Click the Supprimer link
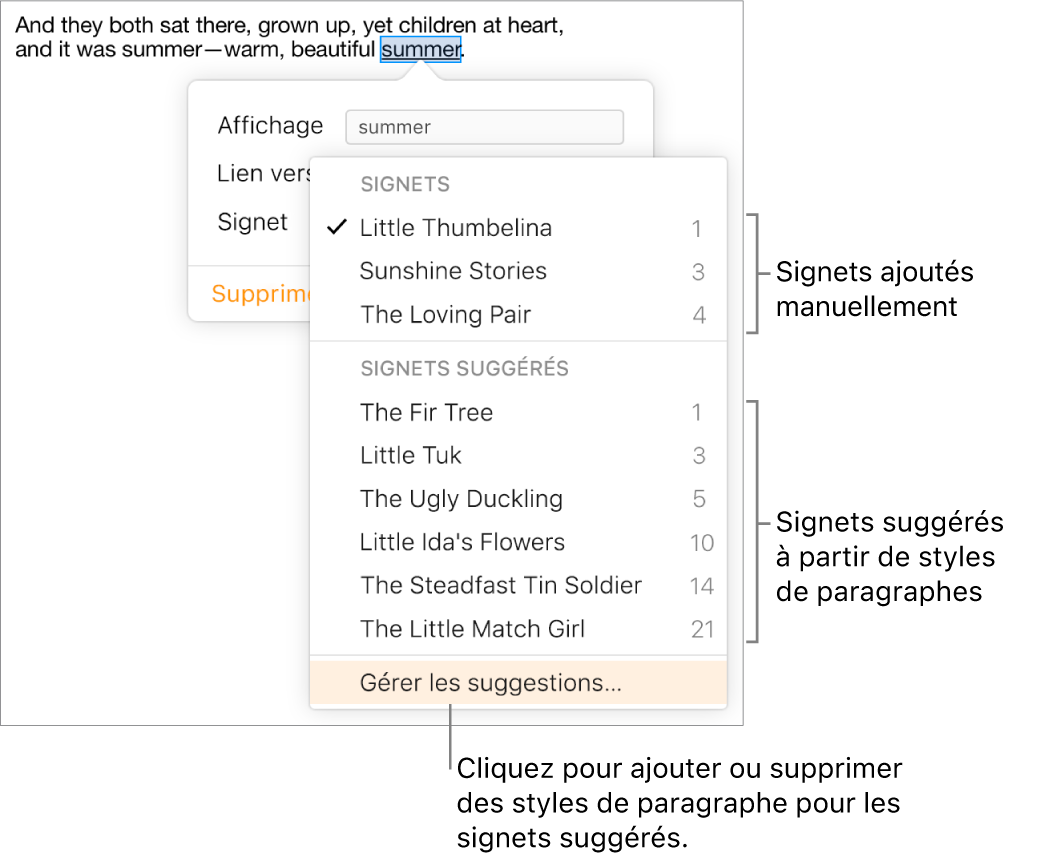 [x=262, y=294]
